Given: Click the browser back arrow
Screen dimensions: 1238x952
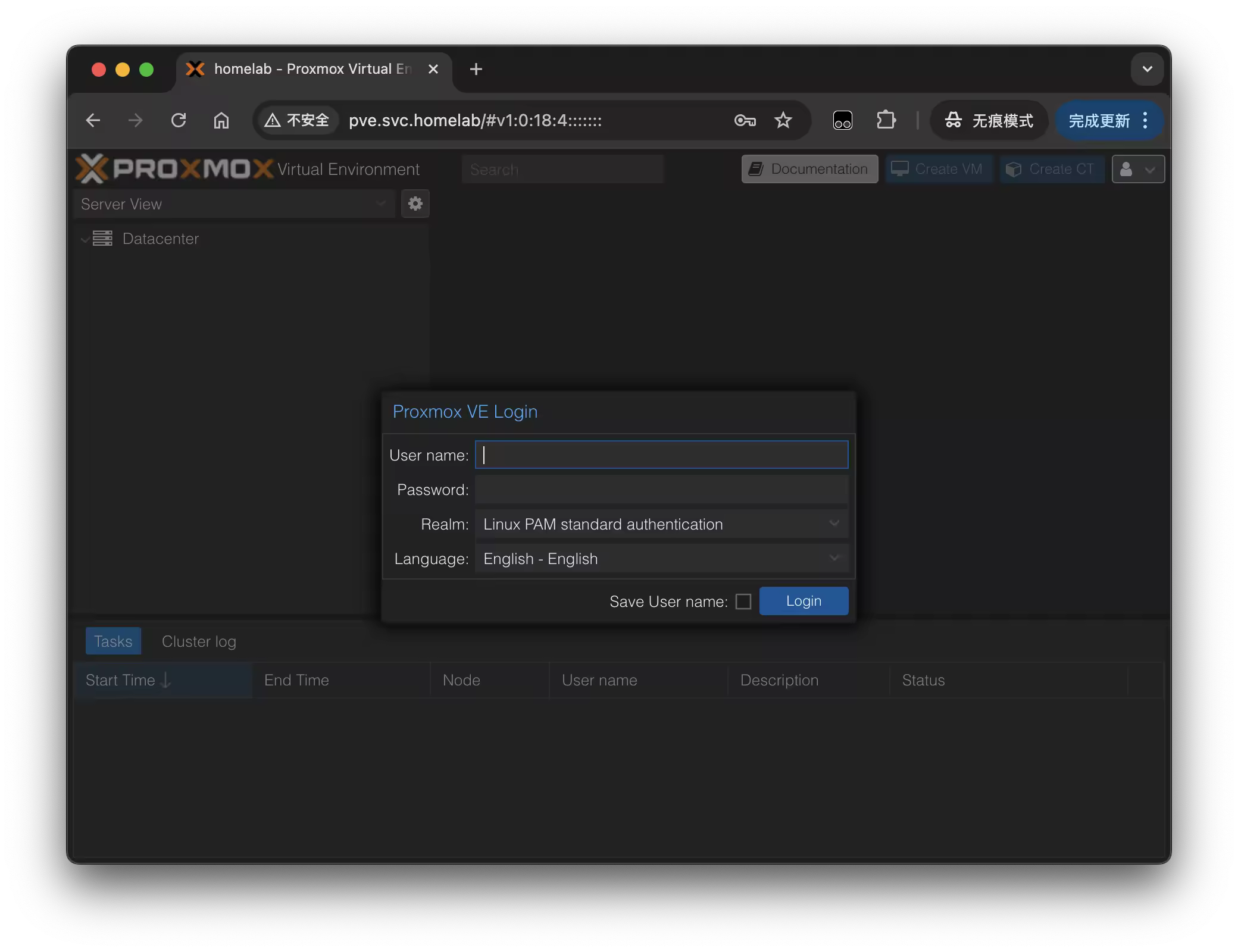Looking at the screenshot, I should point(93,121).
